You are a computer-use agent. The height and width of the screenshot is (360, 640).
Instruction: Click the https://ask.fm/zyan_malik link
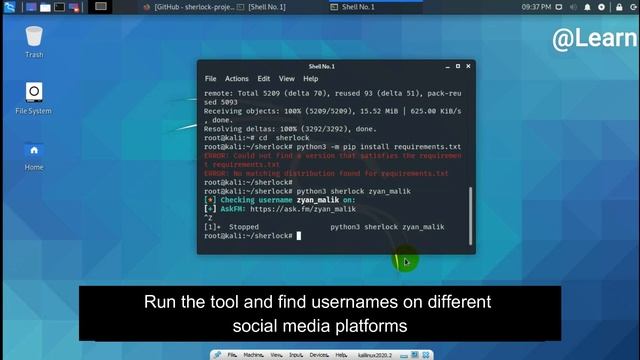(303, 209)
